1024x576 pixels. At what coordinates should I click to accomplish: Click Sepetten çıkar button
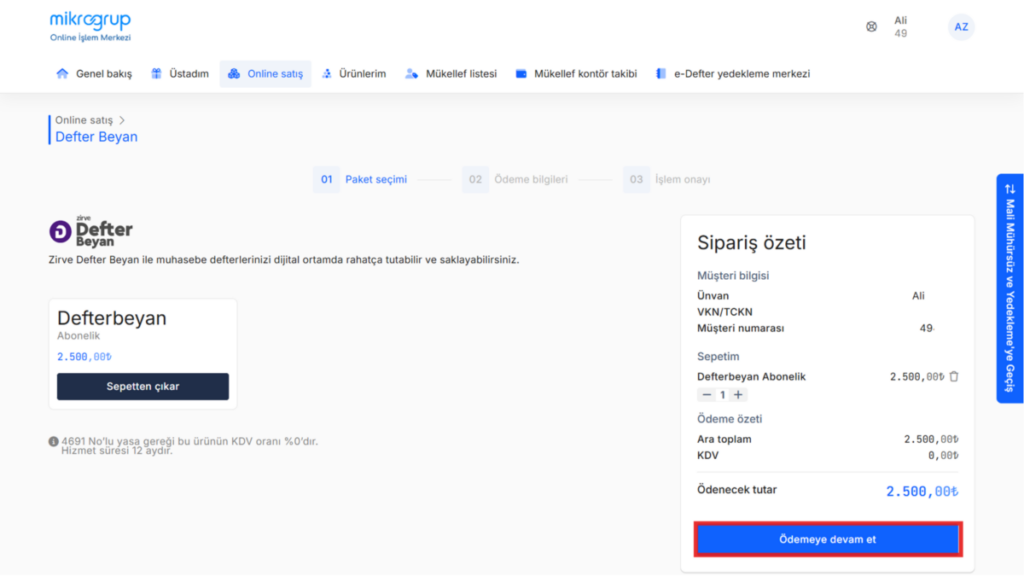[143, 387]
